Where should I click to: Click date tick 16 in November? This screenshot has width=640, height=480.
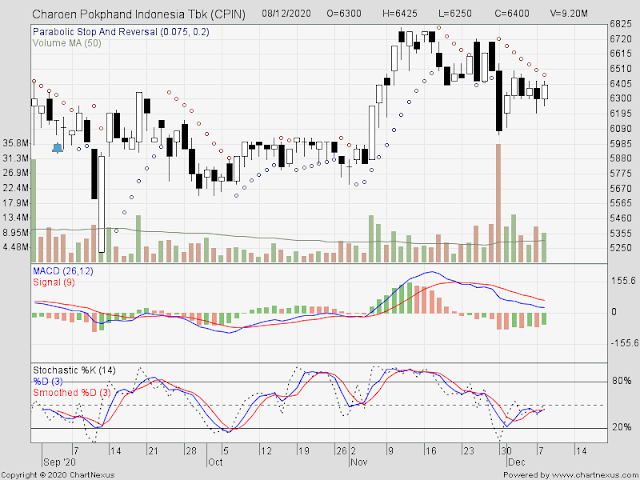point(431,451)
